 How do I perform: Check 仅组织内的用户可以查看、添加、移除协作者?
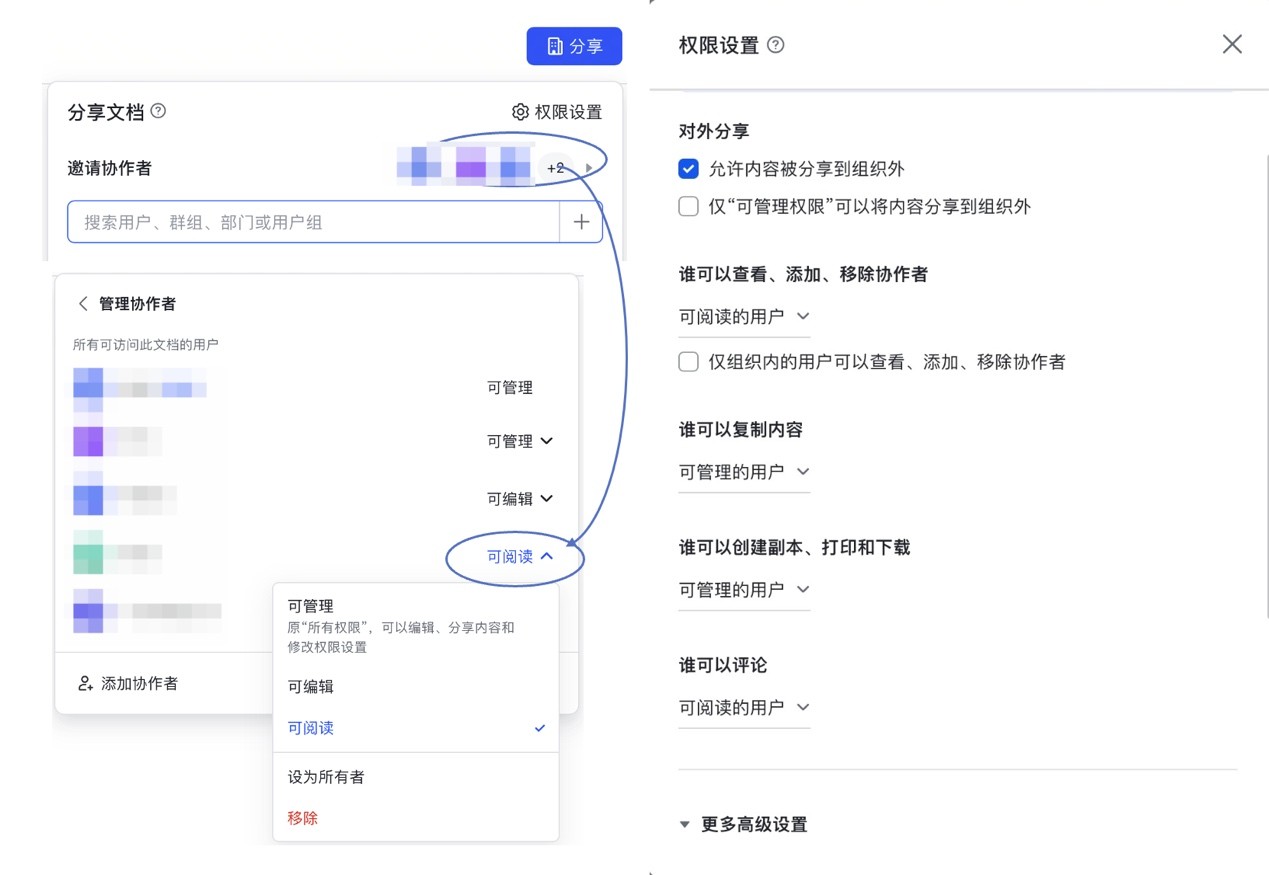pos(688,362)
